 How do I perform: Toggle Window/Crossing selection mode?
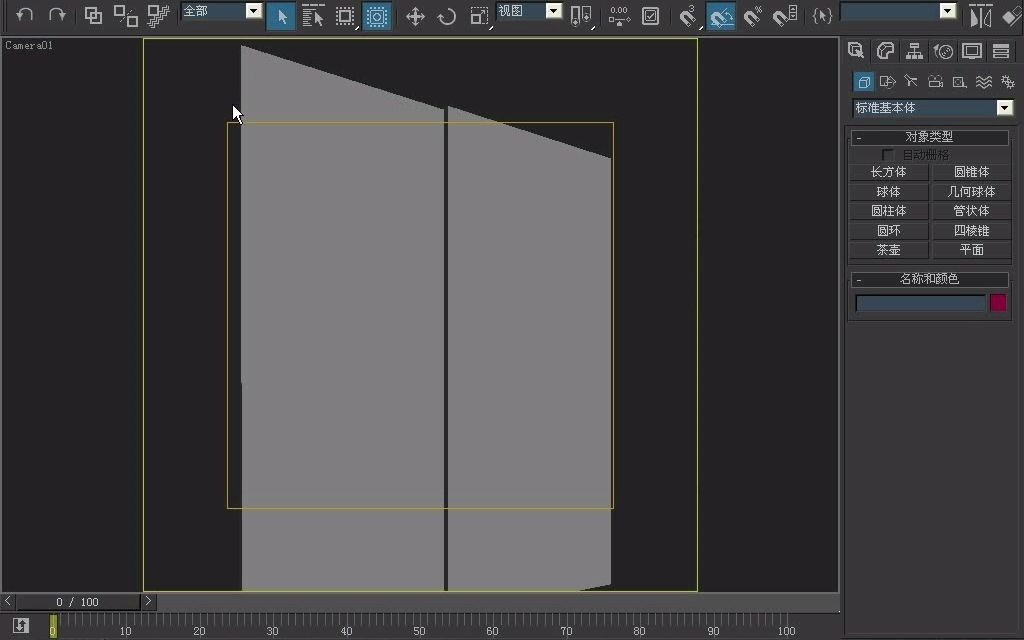tap(377, 16)
